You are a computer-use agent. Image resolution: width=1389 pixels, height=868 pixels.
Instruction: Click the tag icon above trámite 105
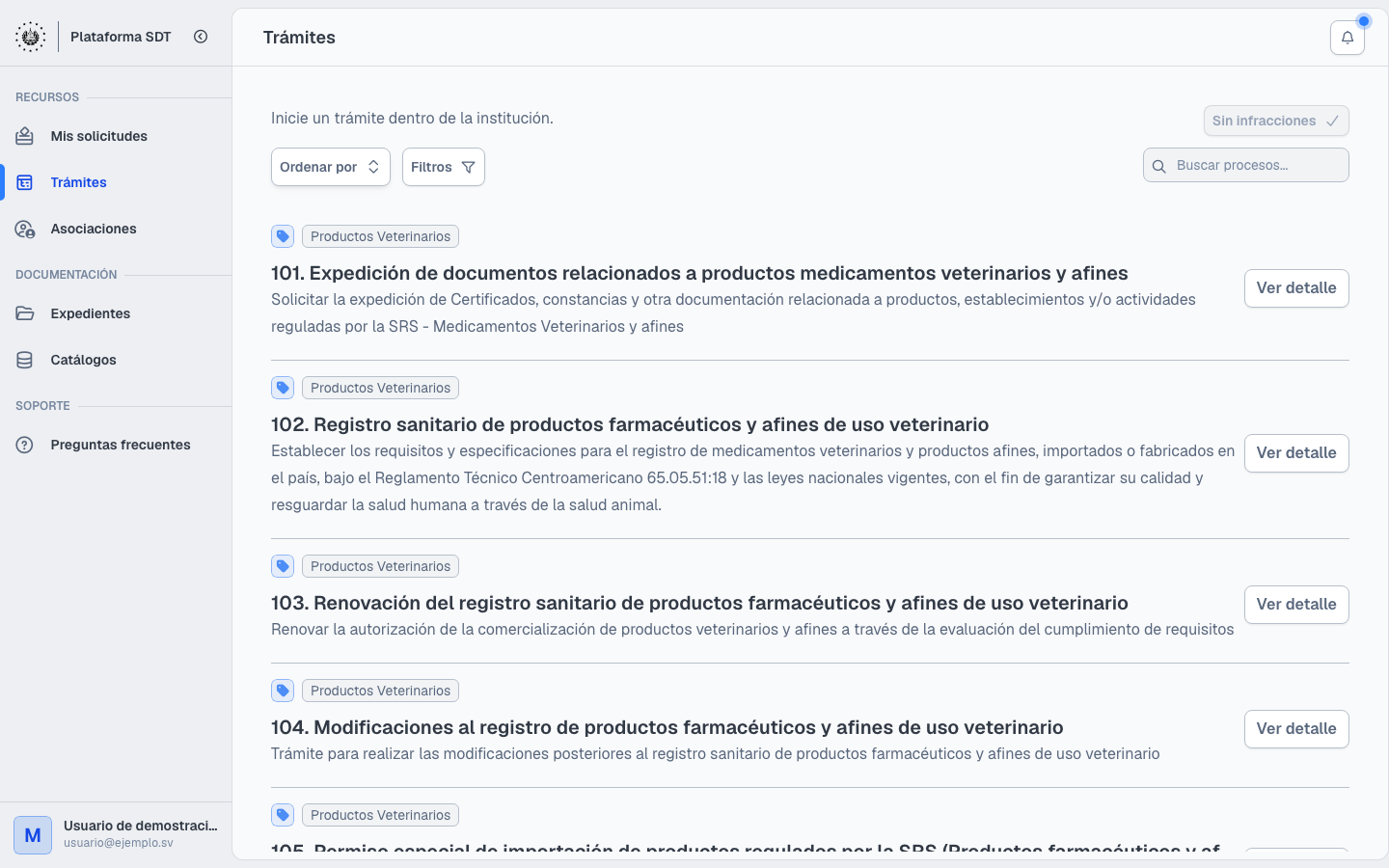[x=283, y=815]
